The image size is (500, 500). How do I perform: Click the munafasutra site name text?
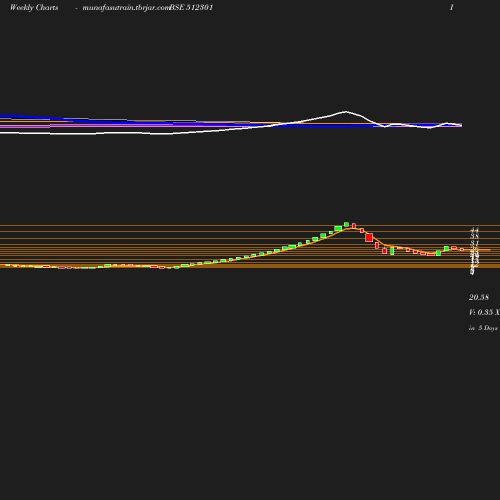coord(126,8)
